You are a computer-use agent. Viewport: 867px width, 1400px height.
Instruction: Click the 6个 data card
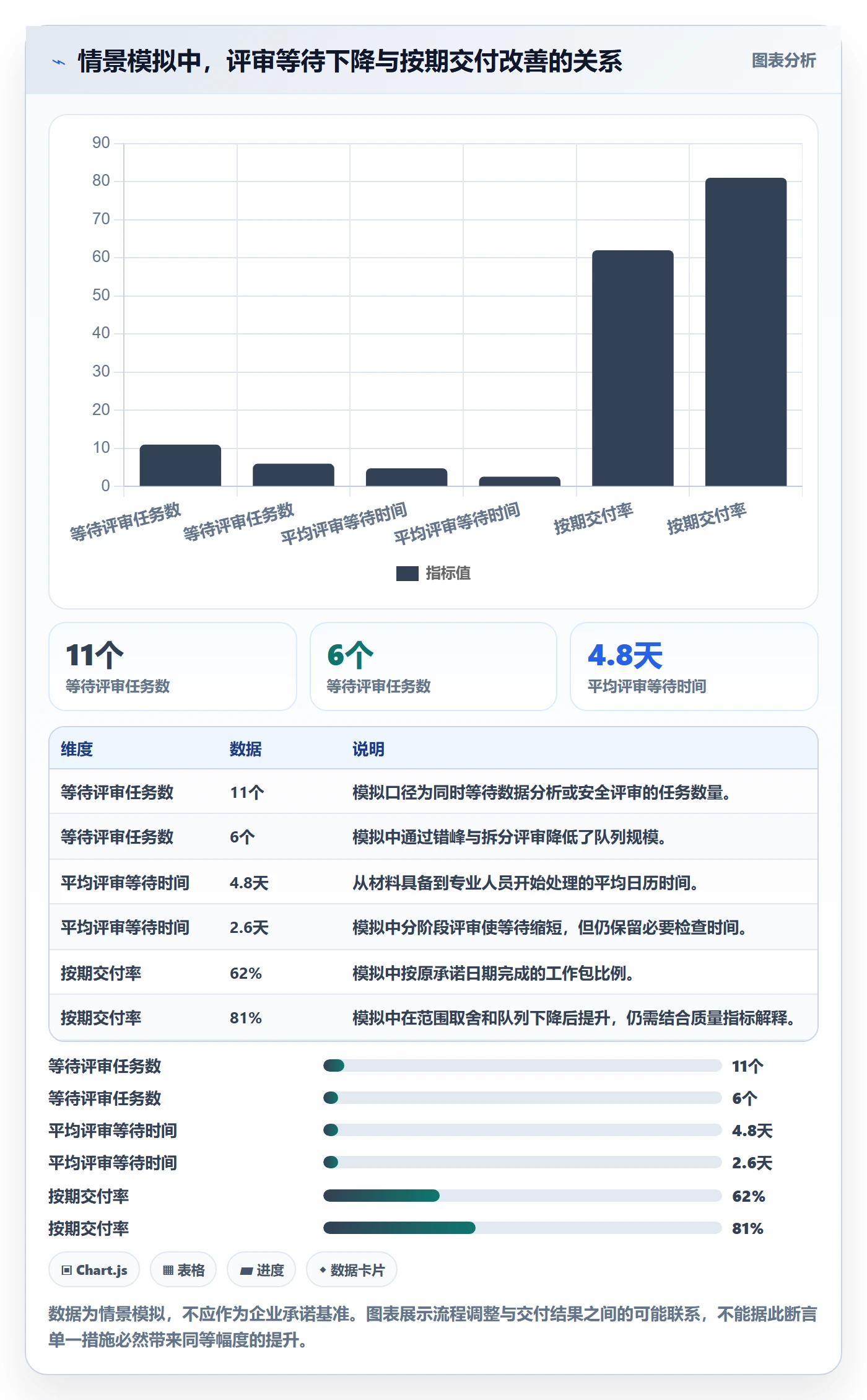tap(434, 667)
